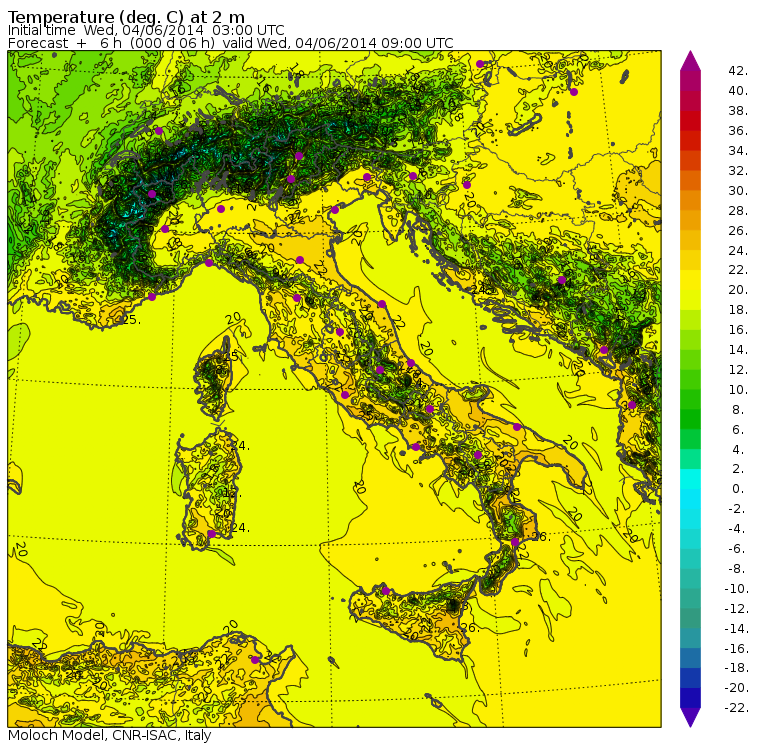Pick the colorbar segment between 40 and 42
This screenshot has width=760, height=749.
690,81
